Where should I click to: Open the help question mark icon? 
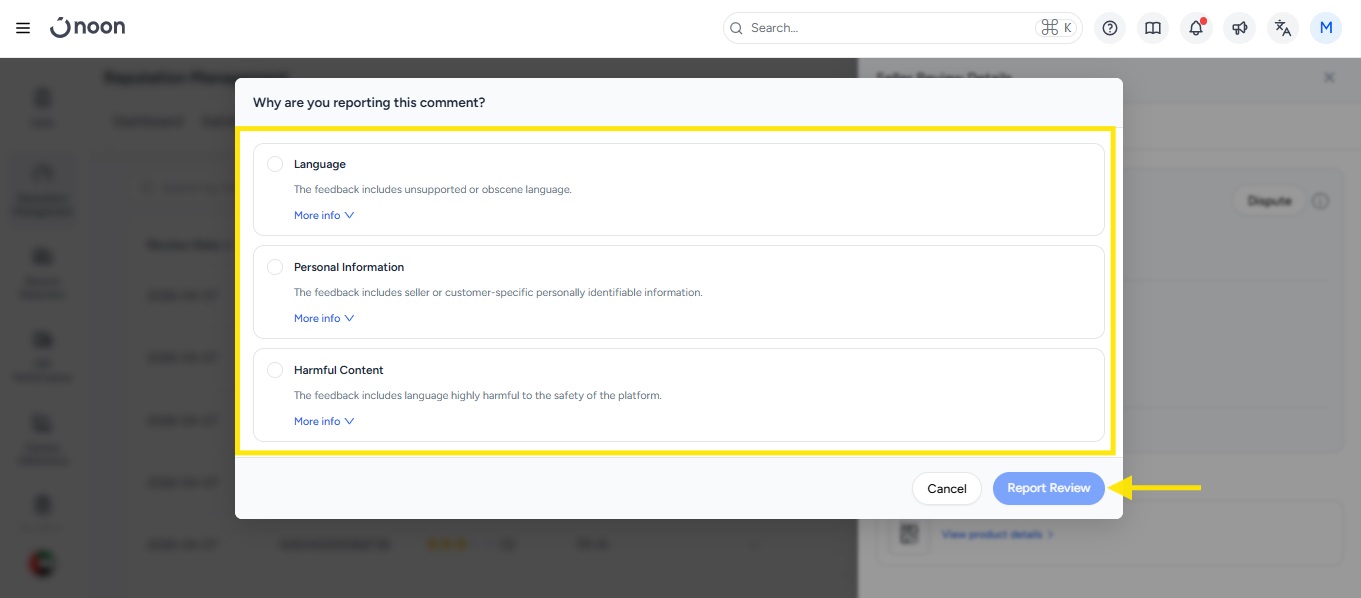[1109, 28]
